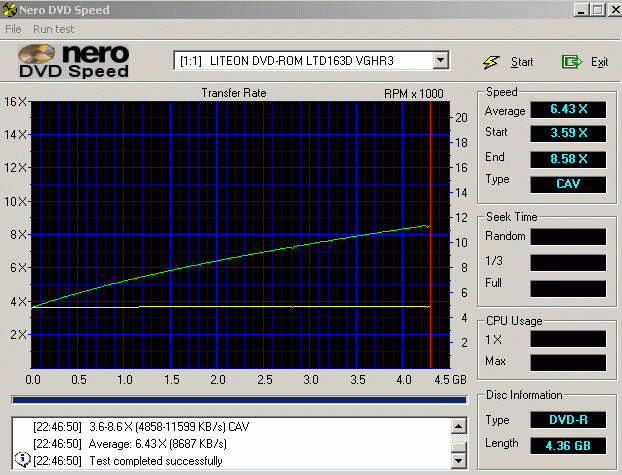
Task: Click log line 'Average: 6.43 X (8687 KB/s)'
Action: click(x=157, y=444)
